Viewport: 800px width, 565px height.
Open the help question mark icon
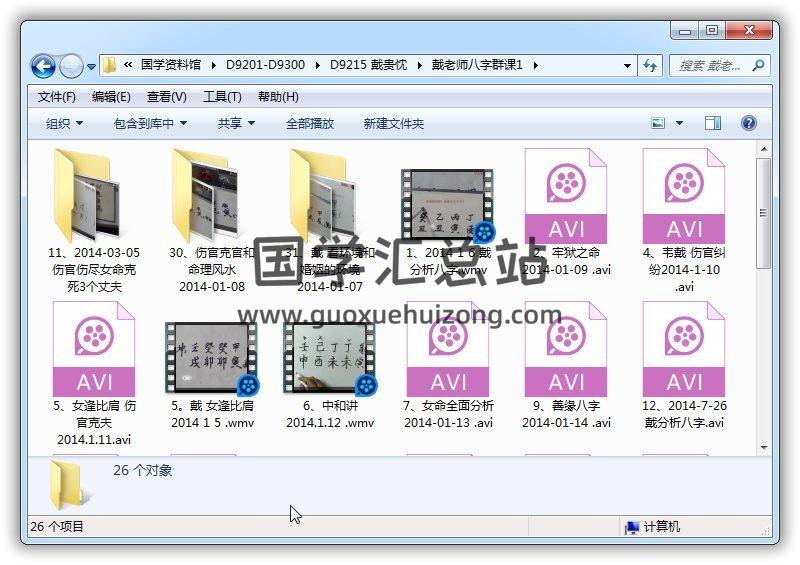coord(748,123)
